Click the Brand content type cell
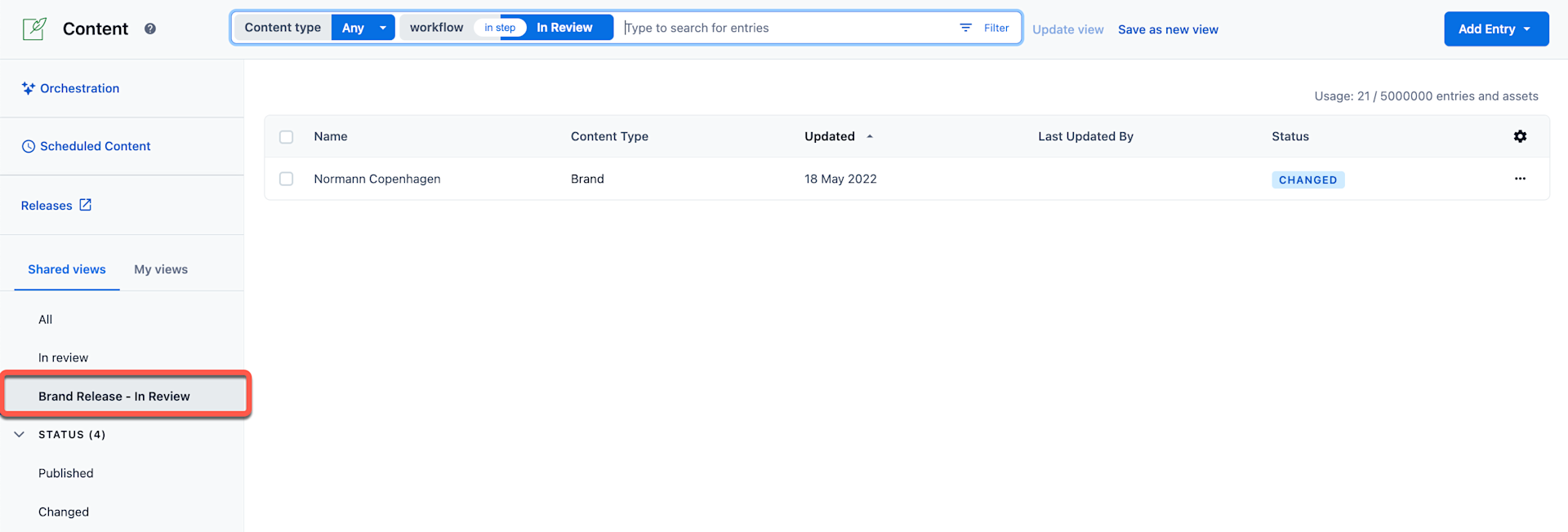 coord(587,179)
